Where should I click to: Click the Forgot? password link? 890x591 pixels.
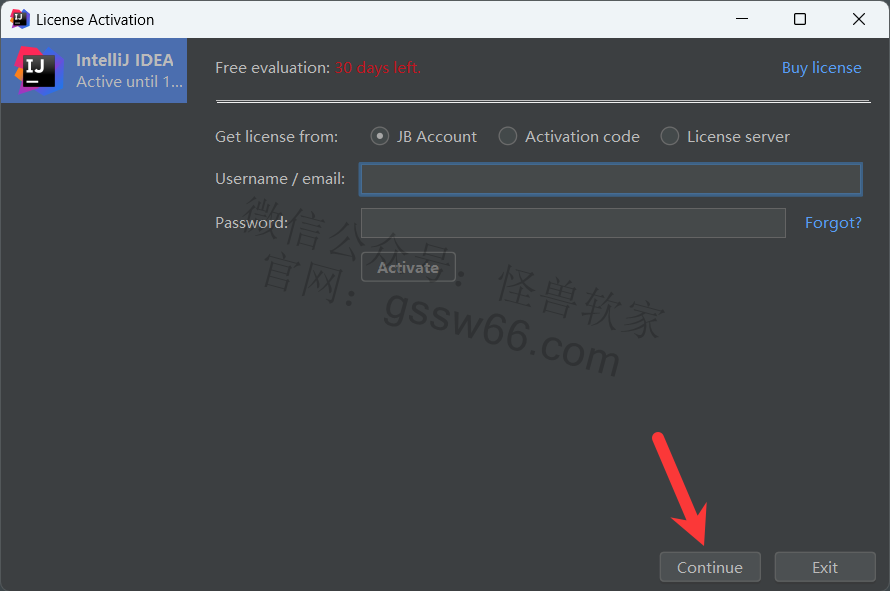coord(833,222)
